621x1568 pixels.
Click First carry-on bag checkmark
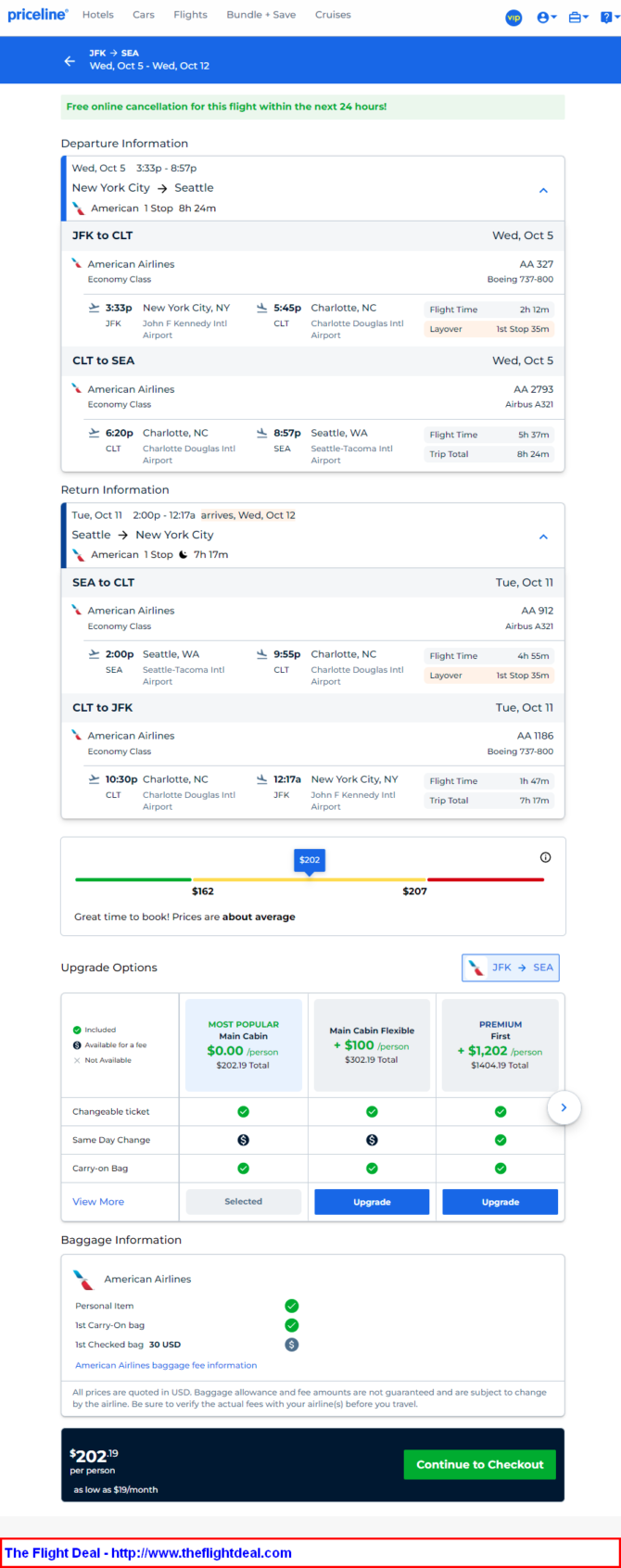coord(501,1169)
